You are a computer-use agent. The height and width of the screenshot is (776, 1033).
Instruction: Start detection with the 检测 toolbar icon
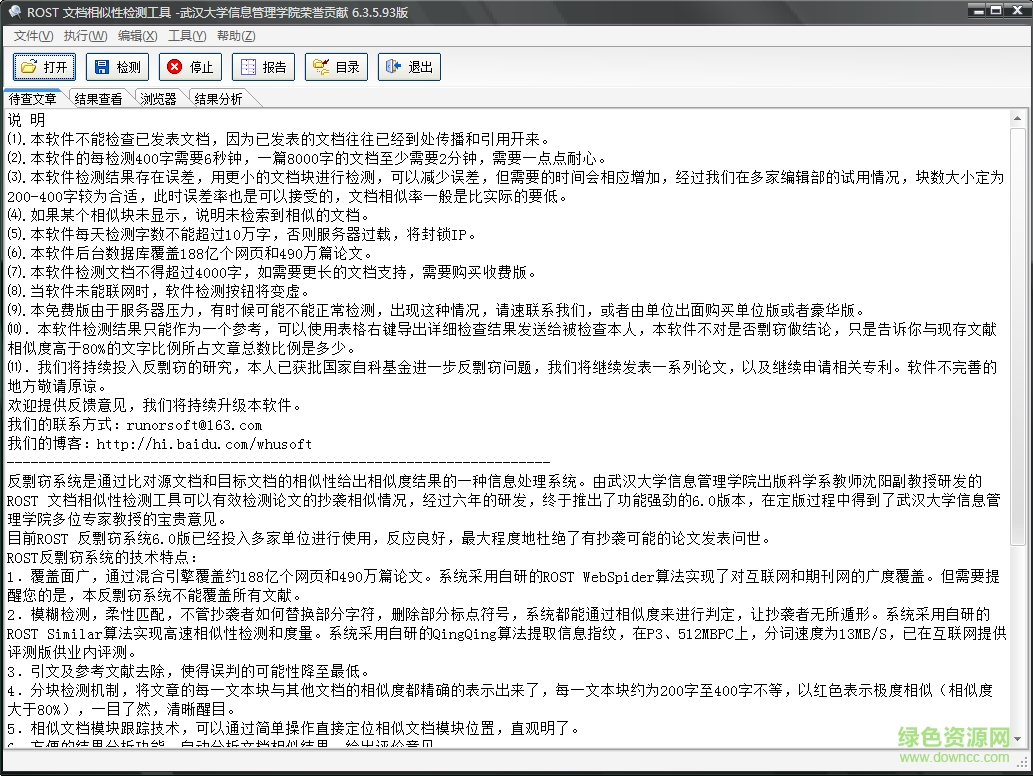(x=117, y=67)
